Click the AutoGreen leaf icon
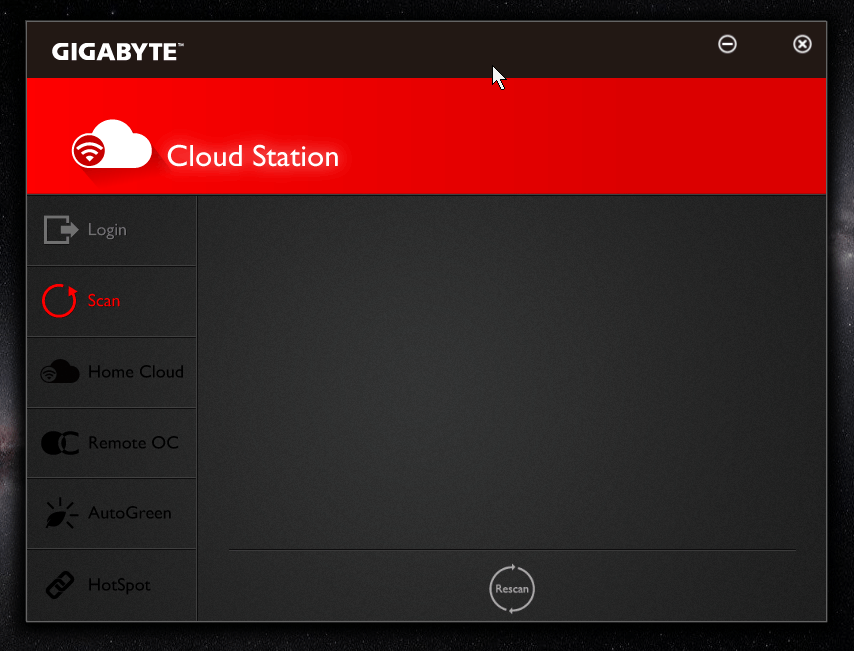854x651 pixels. point(60,513)
